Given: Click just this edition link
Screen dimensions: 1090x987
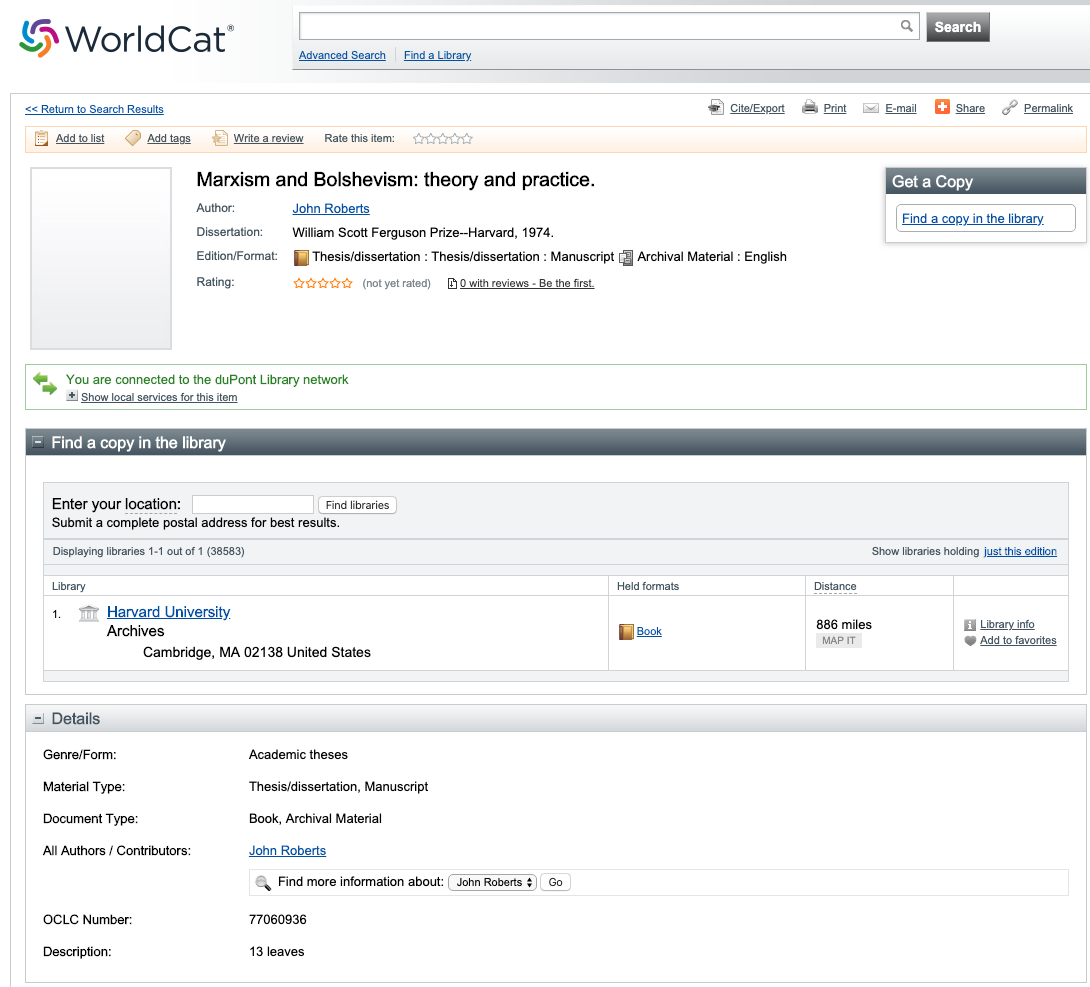Looking at the screenshot, I should coord(1020,551).
